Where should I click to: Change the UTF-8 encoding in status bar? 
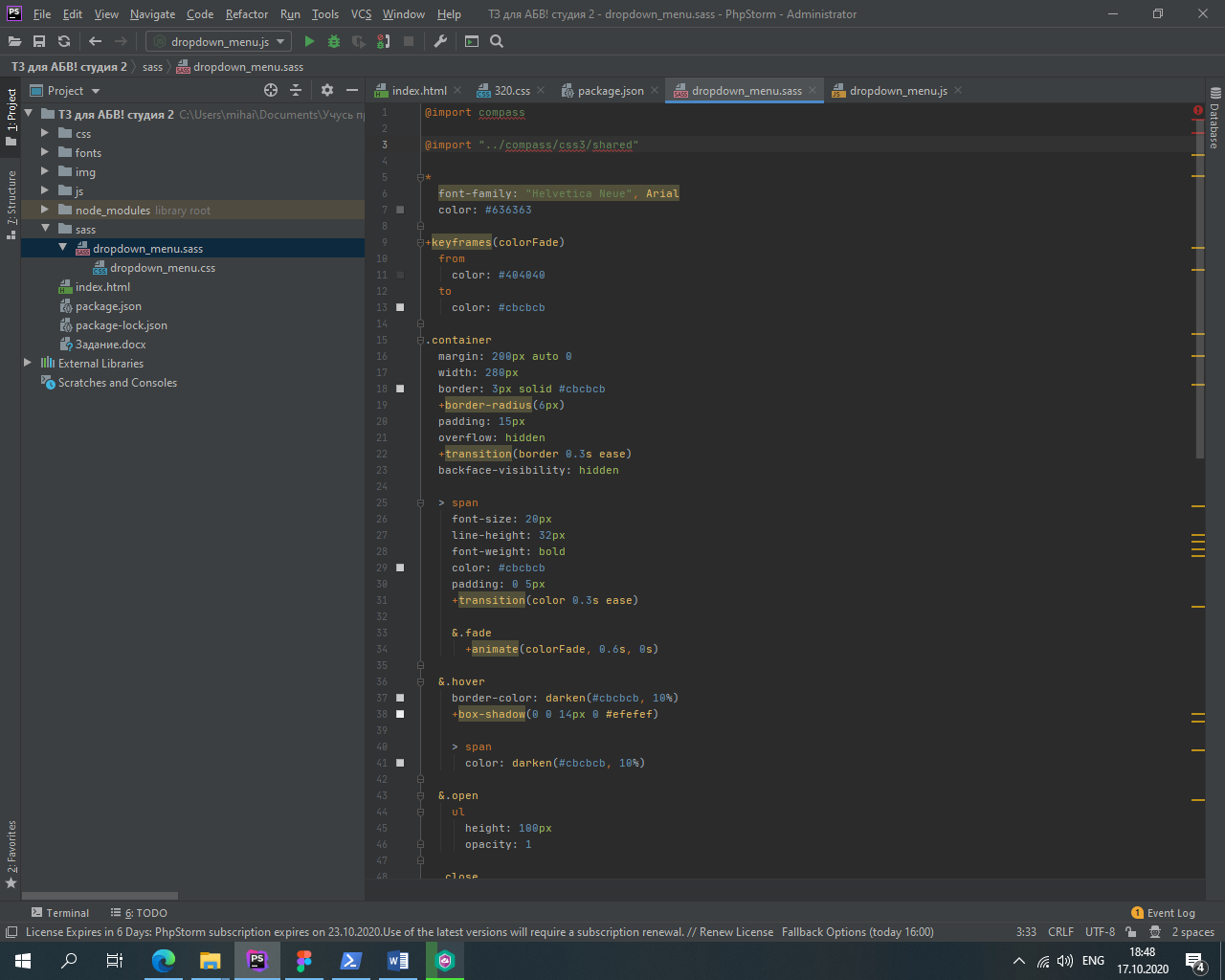(x=1100, y=932)
